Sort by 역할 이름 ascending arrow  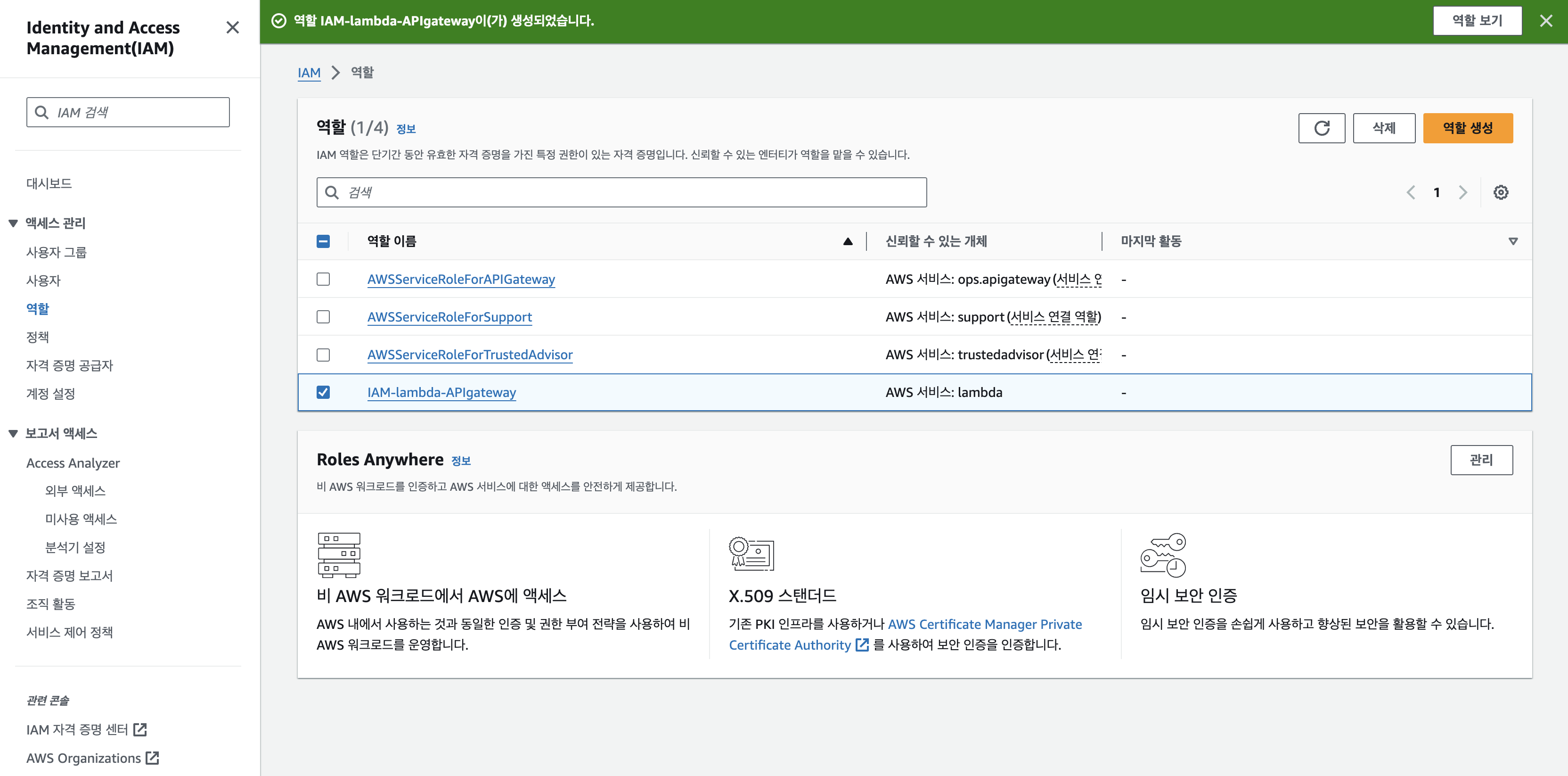point(847,241)
